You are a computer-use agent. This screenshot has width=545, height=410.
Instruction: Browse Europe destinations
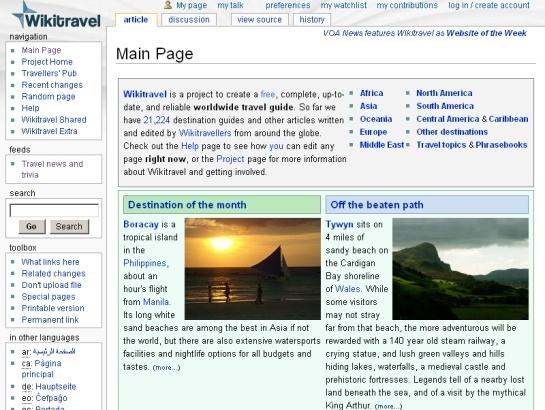pos(373,132)
